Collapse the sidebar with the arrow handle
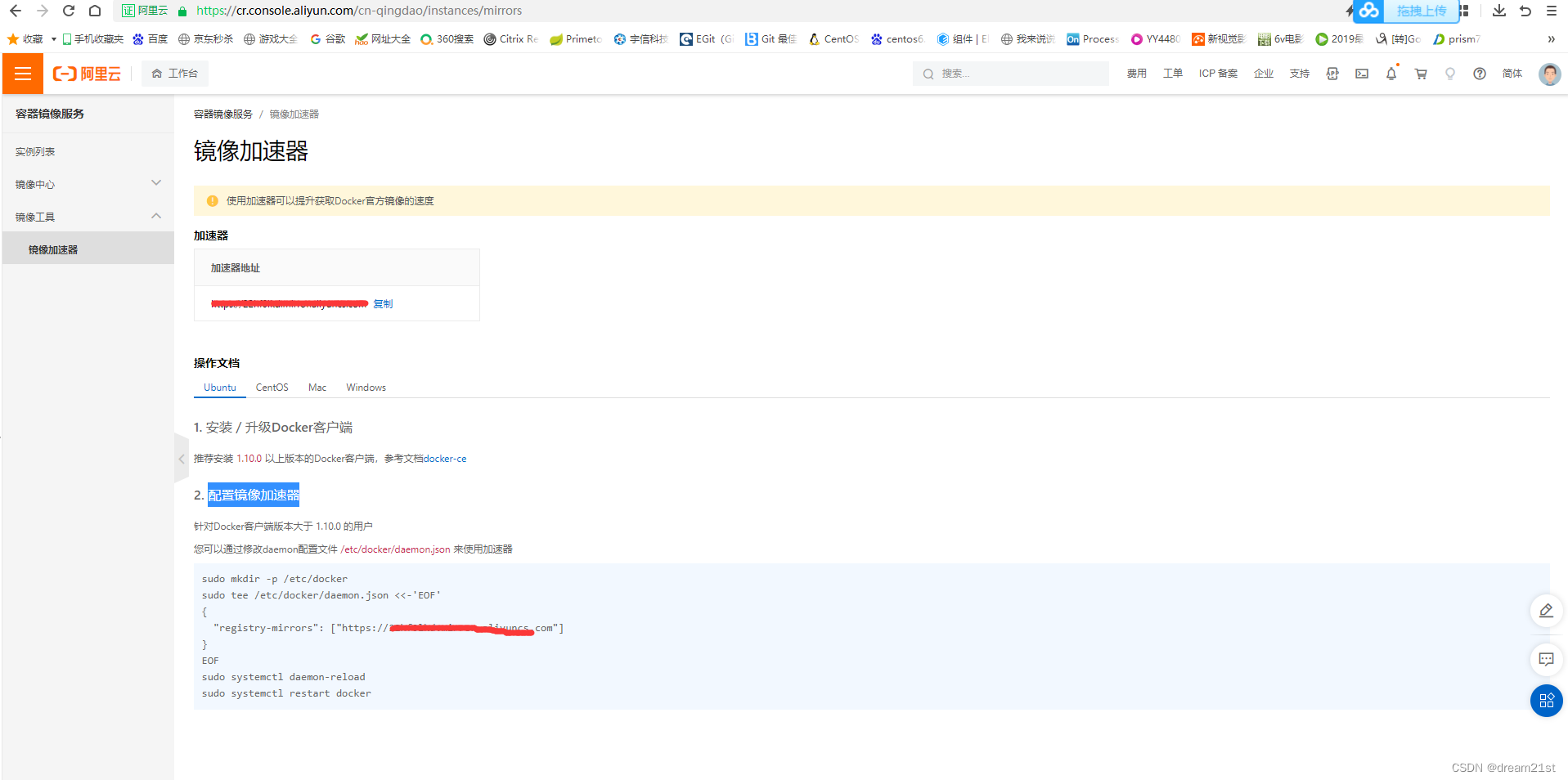The height and width of the screenshot is (780, 1568). coord(182,459)
